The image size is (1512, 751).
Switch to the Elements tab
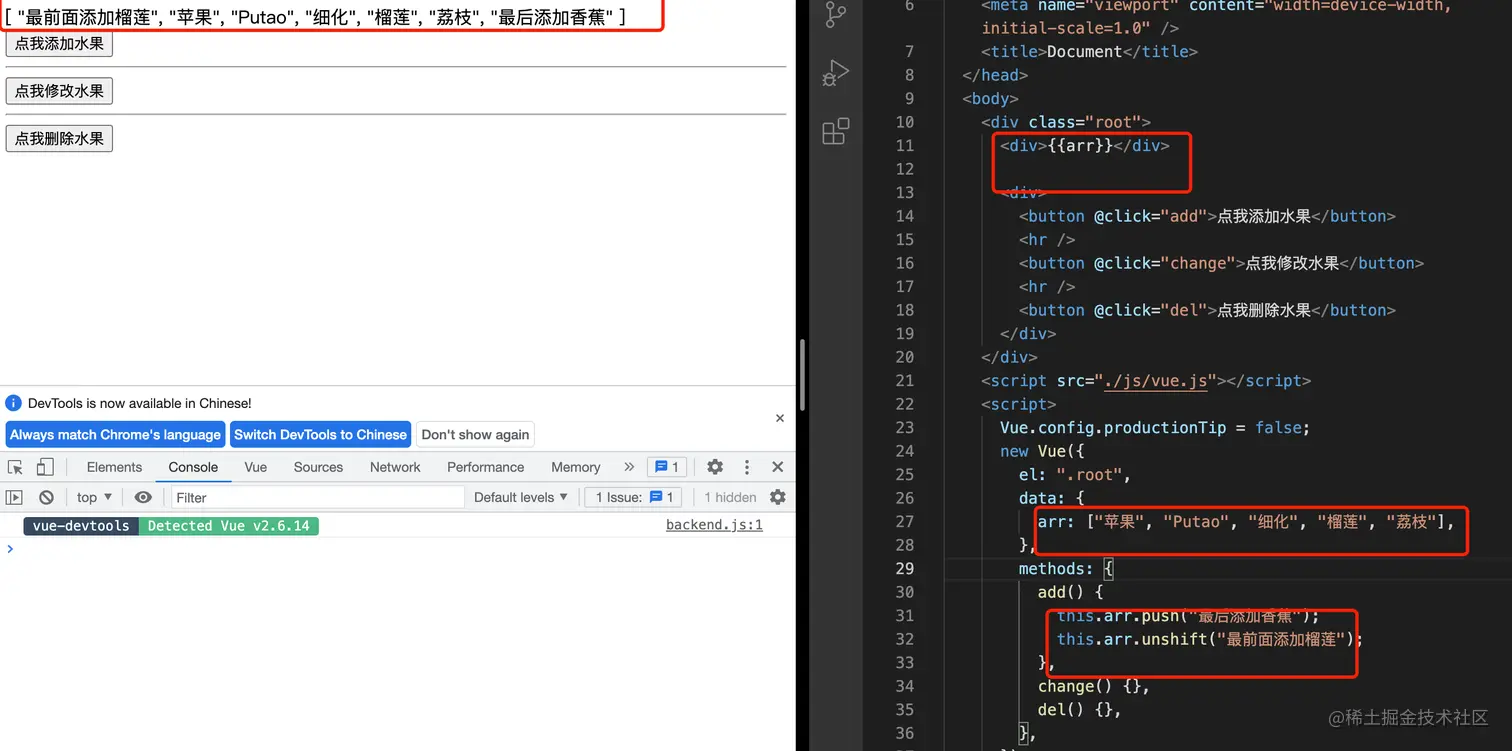point(114,467)
